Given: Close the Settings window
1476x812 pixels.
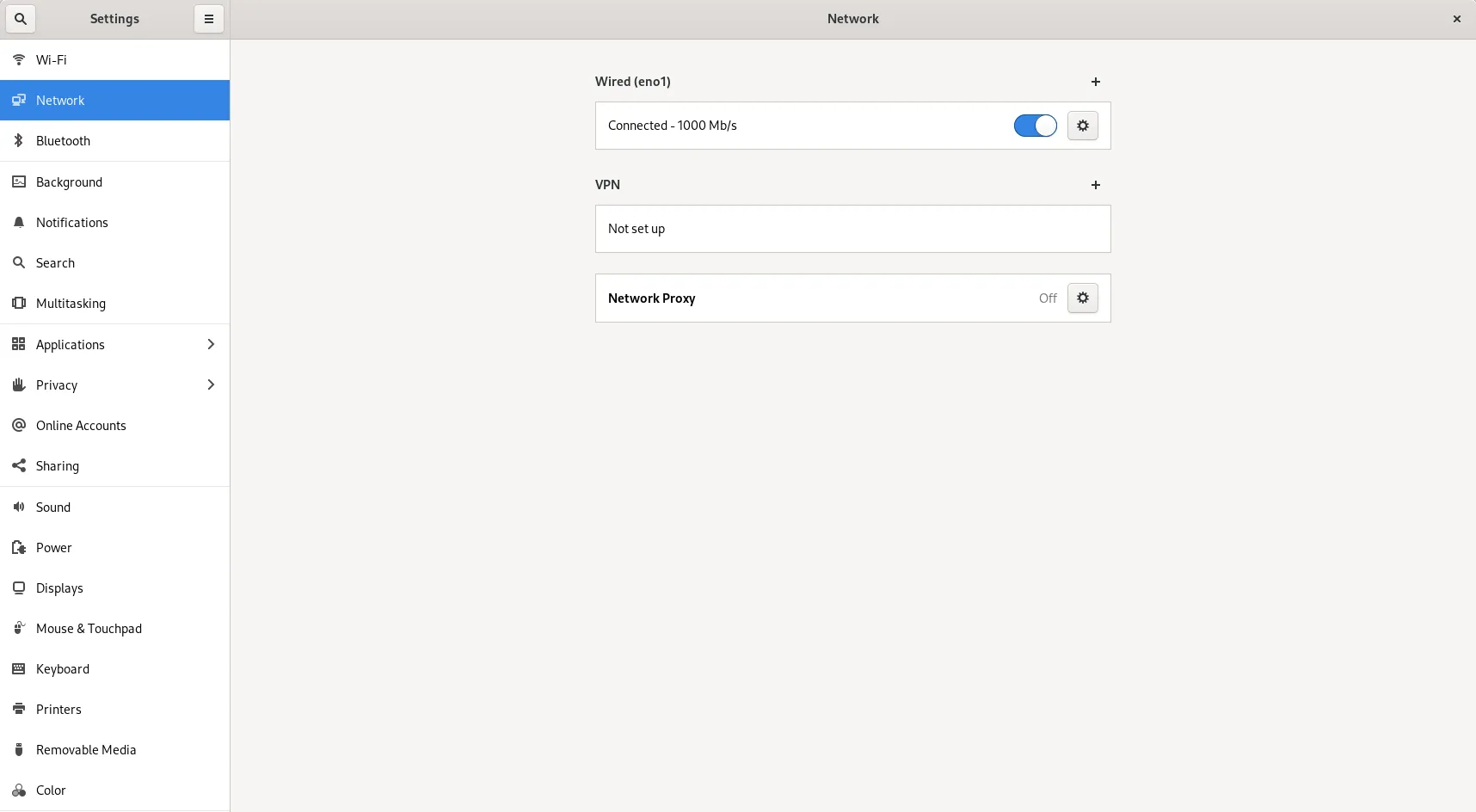Looking at the screenshot, I should click(x=1457, y=19).
